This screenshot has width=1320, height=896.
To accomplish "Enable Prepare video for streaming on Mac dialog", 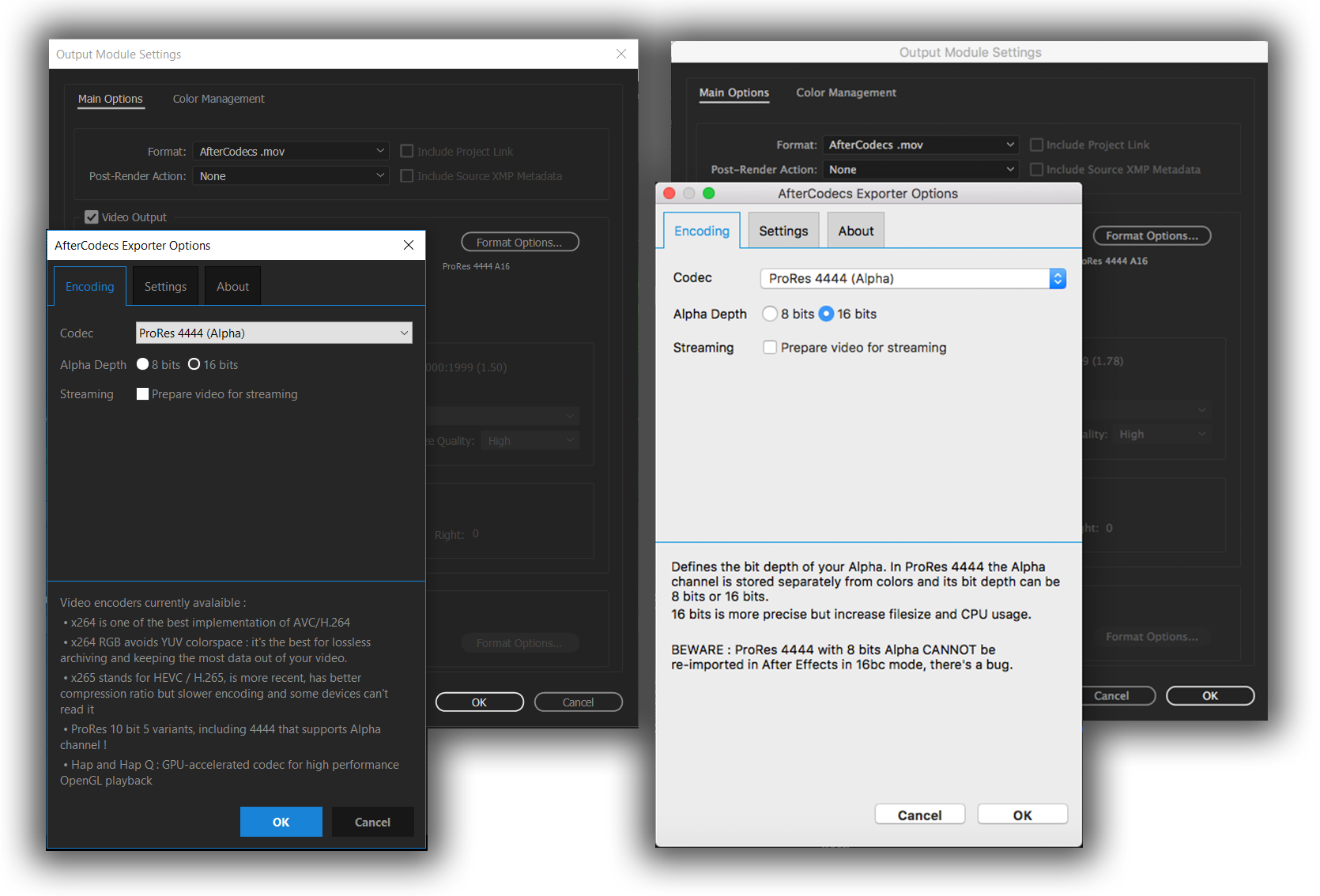I will [769, 347].
